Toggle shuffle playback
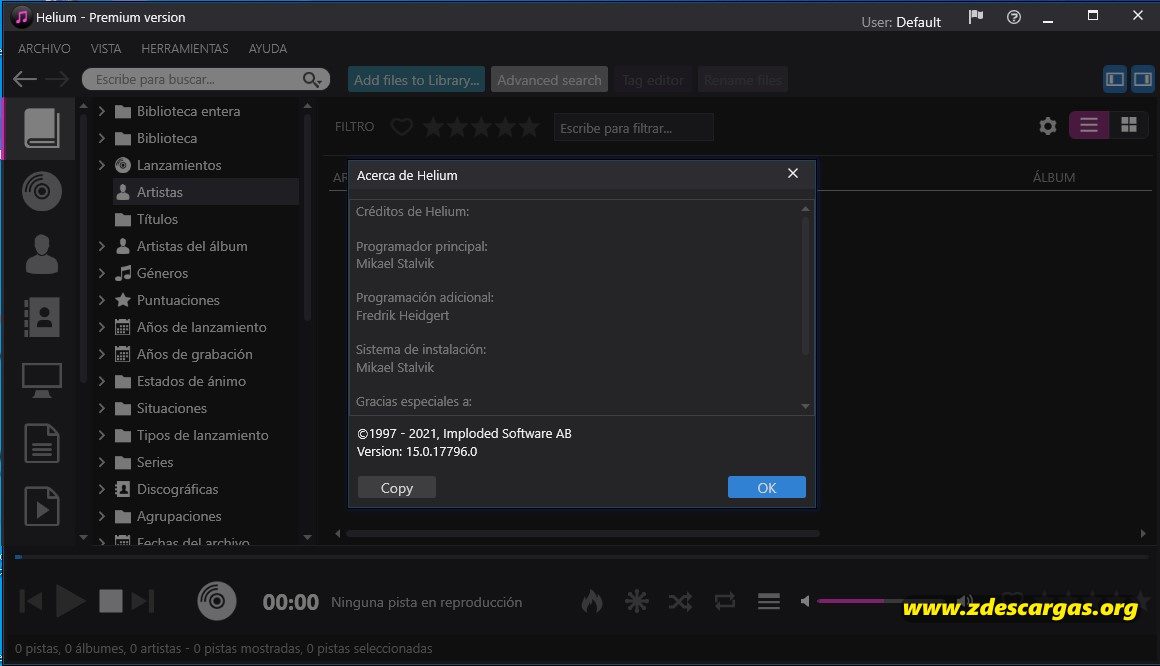This screenshot has height=666, width=1160. [681, 602]
